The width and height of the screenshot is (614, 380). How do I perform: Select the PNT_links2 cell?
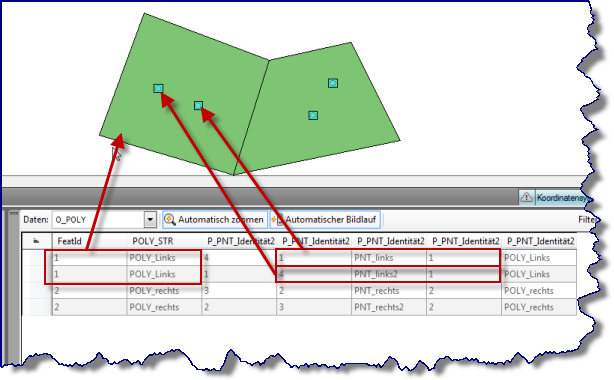[x=389, y=274]
